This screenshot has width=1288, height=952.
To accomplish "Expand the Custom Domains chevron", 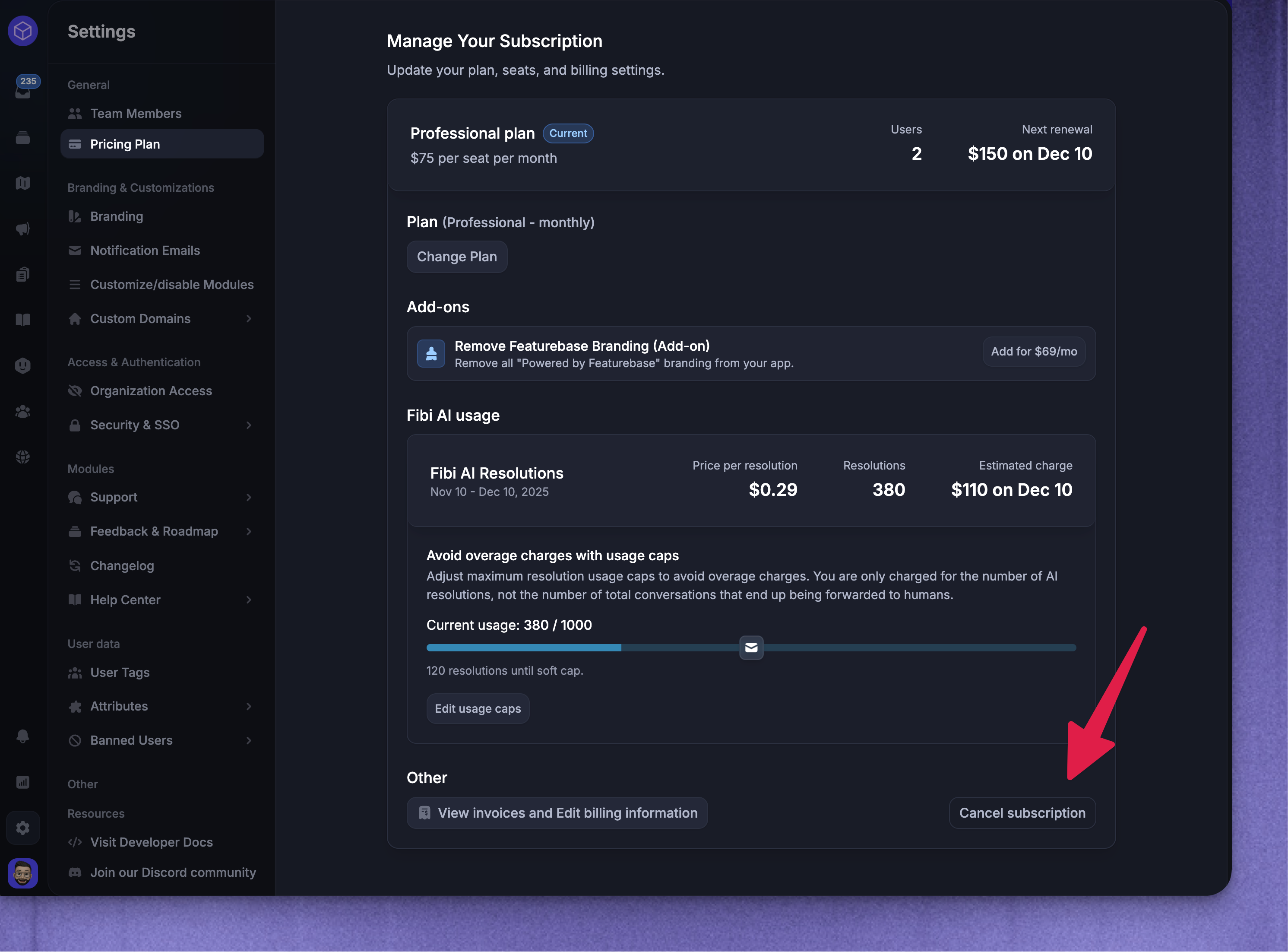I will coord(249,319).
